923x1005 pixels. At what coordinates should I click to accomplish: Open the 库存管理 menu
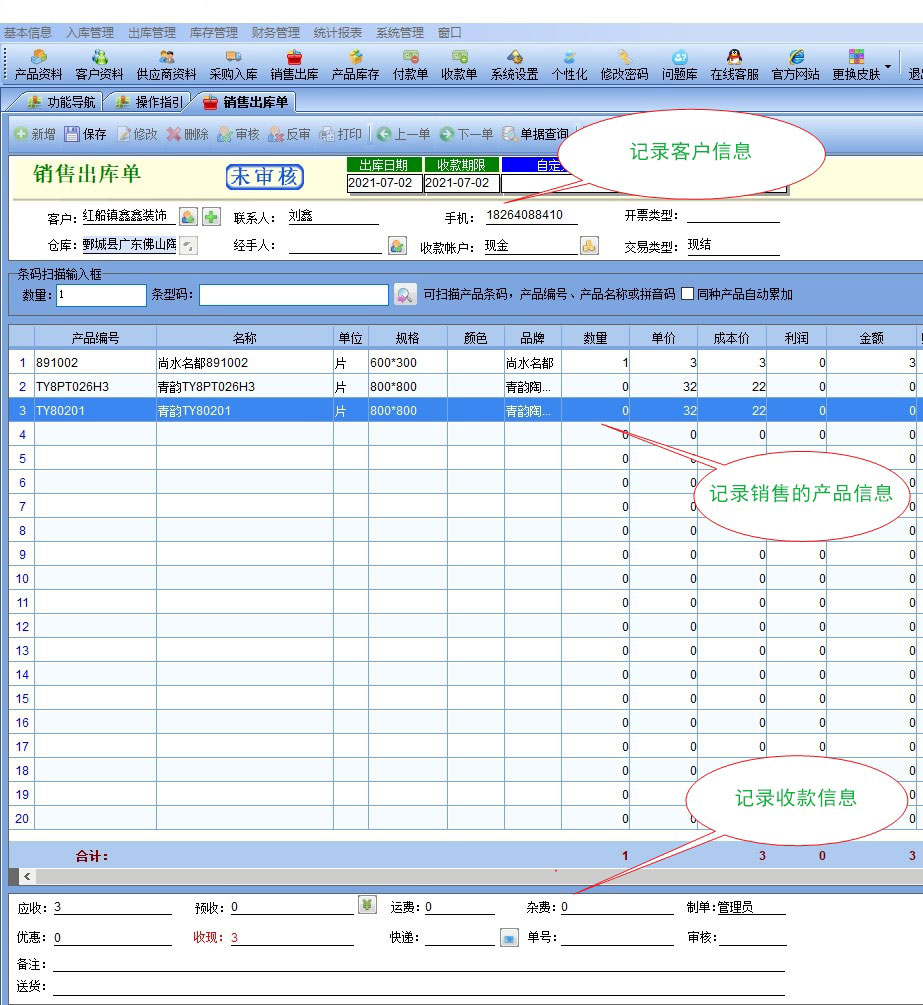coord(213,33)
